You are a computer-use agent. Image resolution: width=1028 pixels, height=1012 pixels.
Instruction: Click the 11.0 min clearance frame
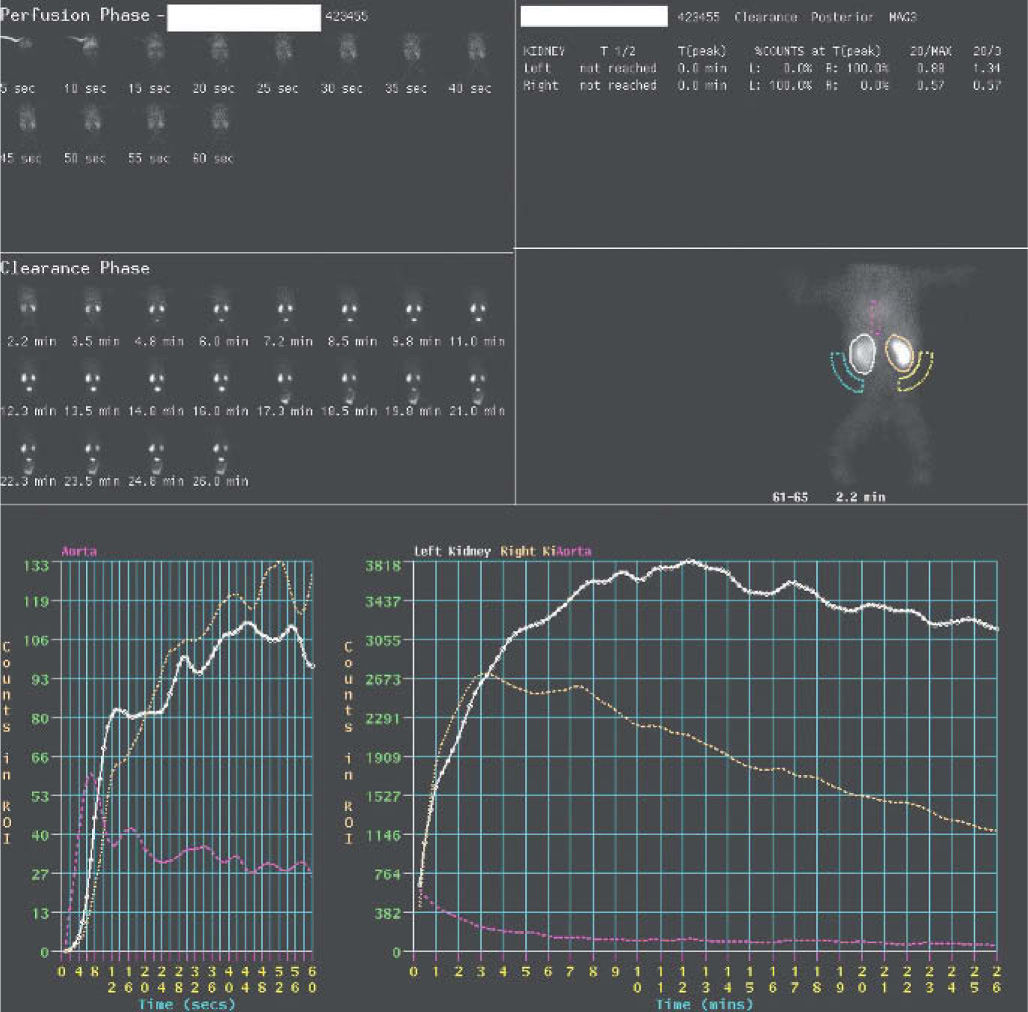coord(476,302)
